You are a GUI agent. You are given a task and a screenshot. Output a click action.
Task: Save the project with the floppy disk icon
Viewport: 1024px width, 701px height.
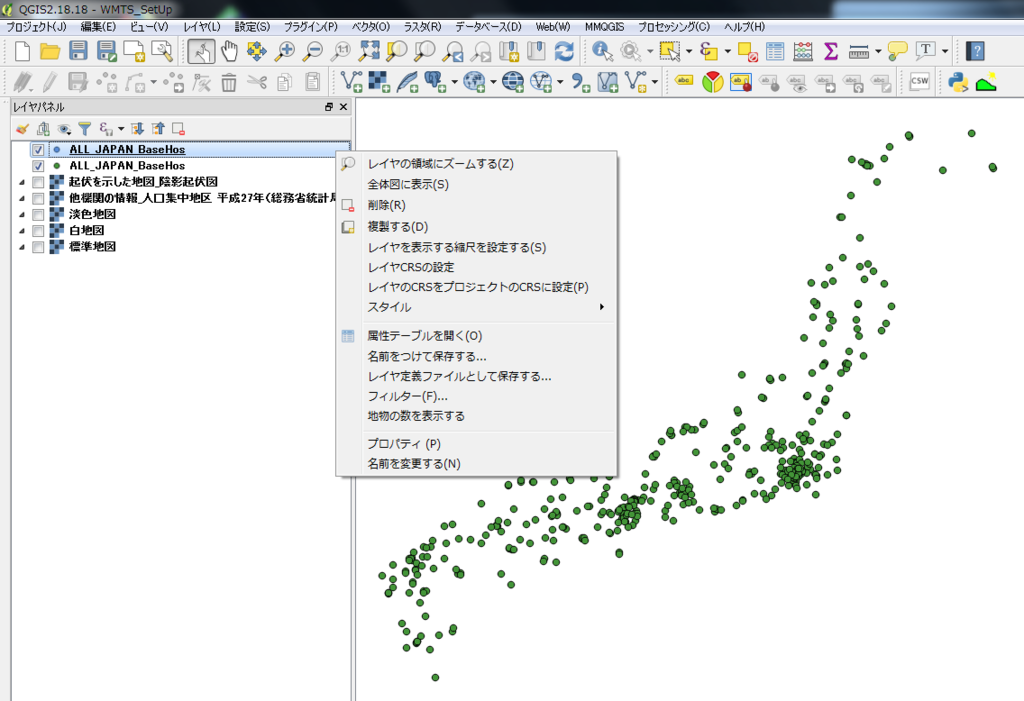(x=78, y=51)
